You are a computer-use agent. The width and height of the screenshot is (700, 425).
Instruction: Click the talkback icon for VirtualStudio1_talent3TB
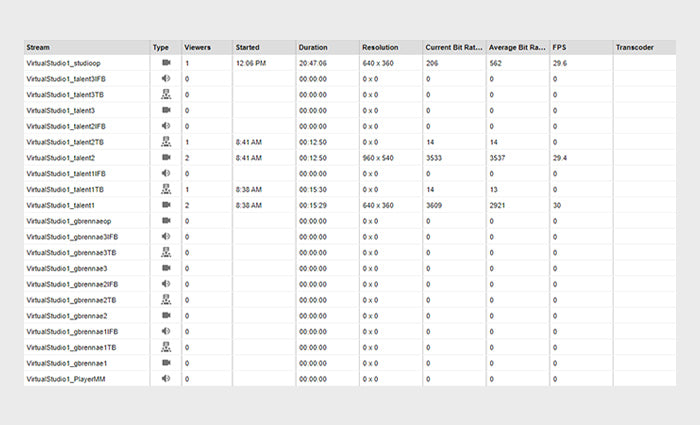166,94
